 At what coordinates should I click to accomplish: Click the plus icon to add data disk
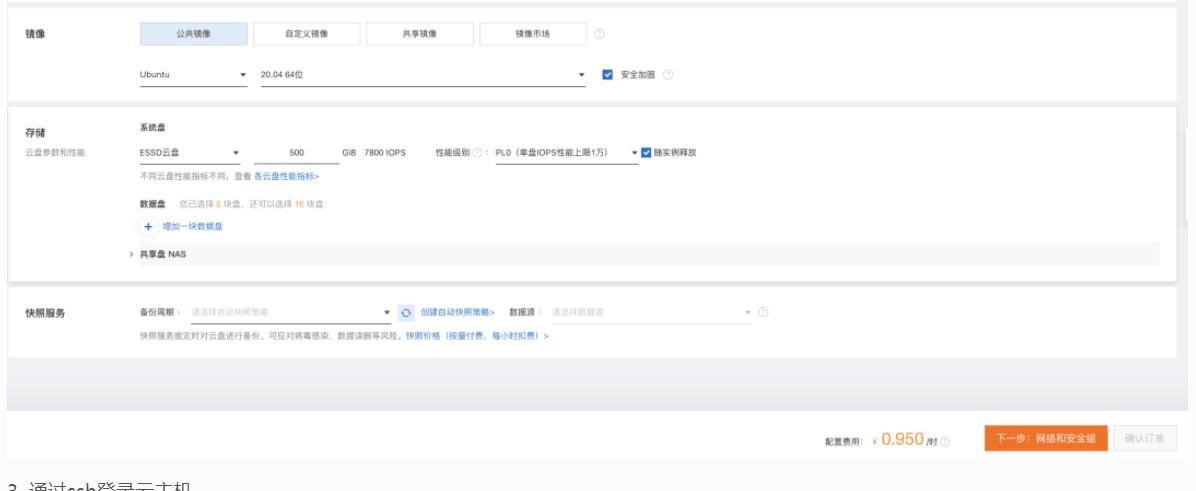[148, 227]
